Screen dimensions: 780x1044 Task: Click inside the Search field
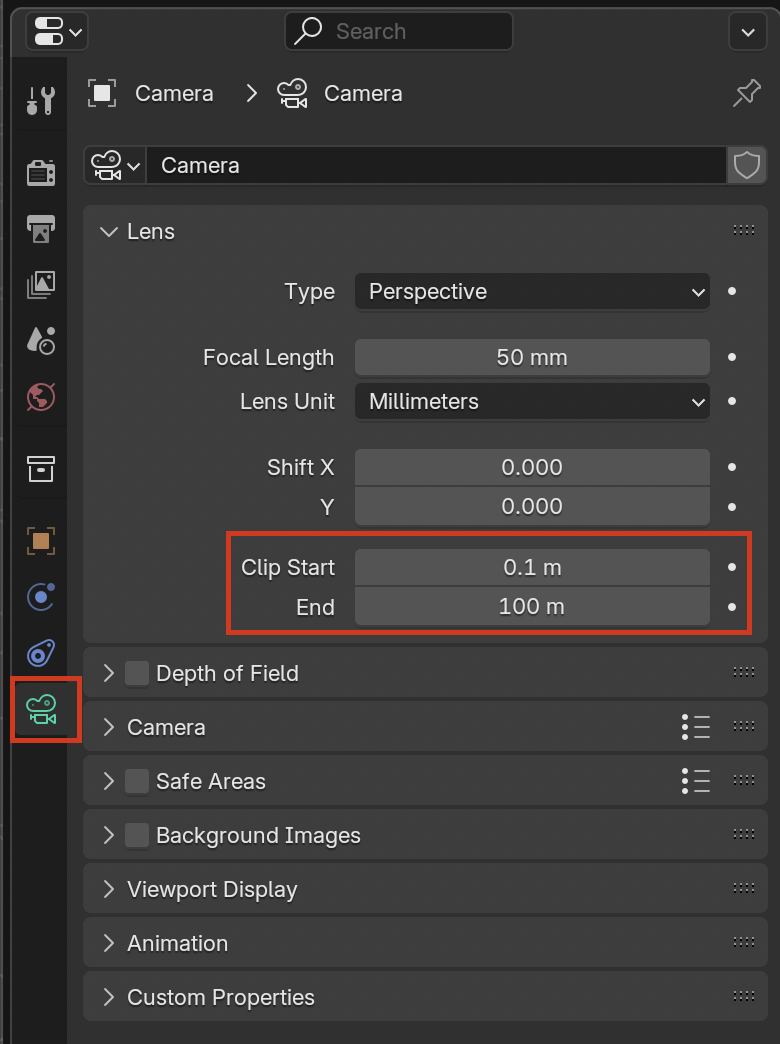pyautogui.click(x=398, y=31)
